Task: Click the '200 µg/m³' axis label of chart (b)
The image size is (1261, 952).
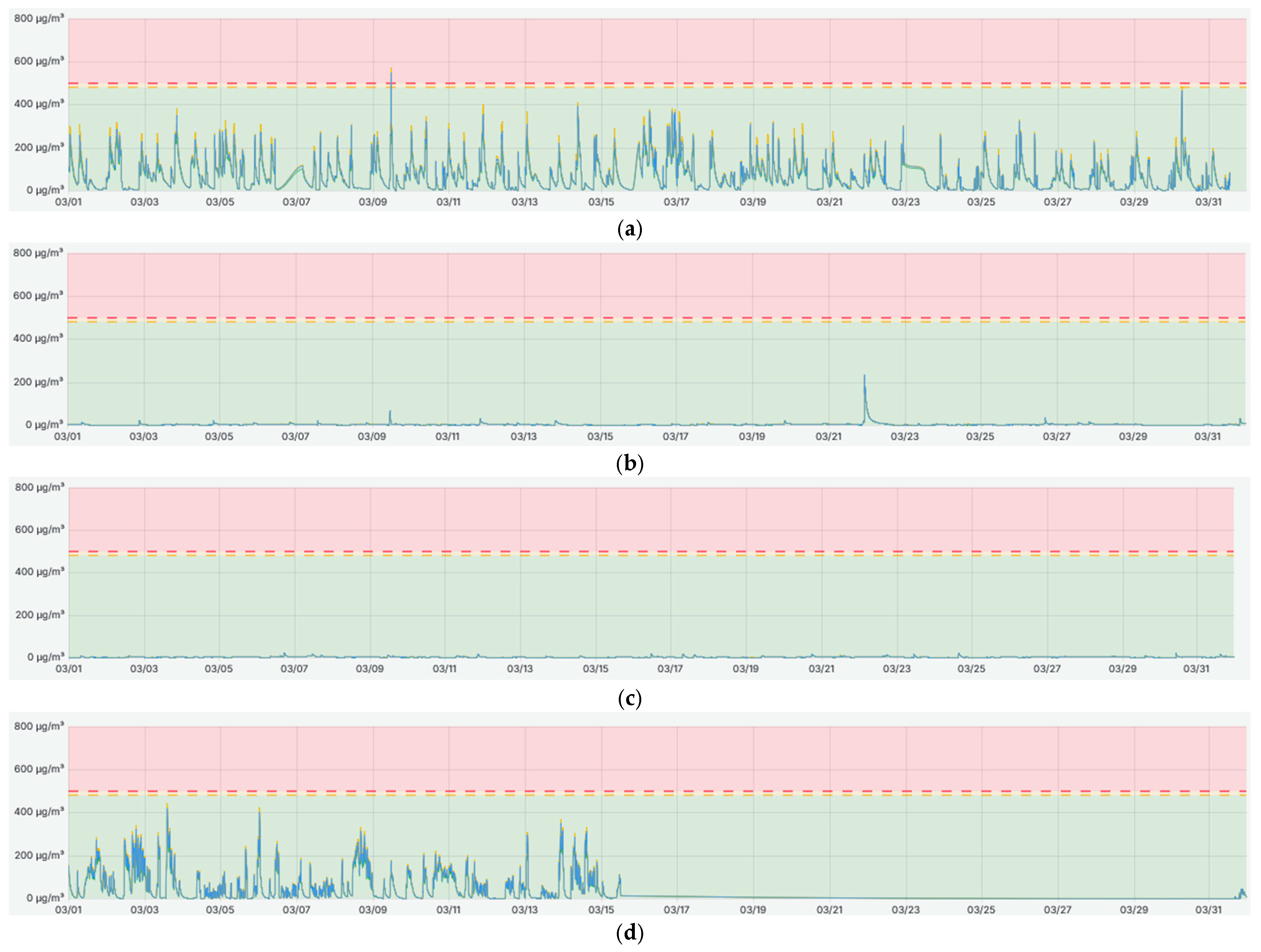Action: tap(38, 381)
